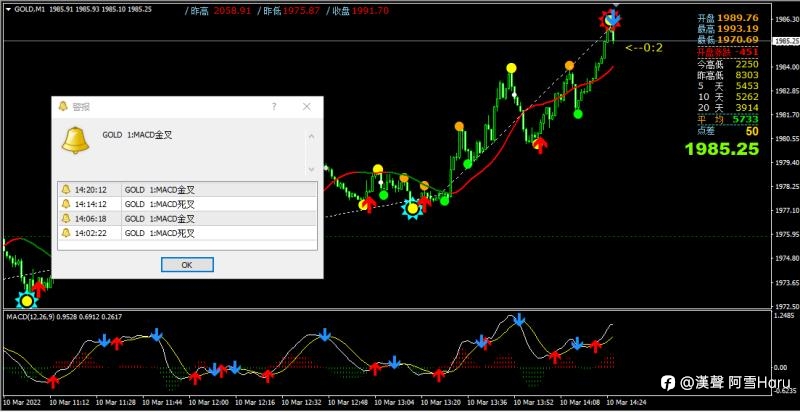
Task: Select the 14:02:22 MACD死叉 alert entry
Action: click(187, 233)
